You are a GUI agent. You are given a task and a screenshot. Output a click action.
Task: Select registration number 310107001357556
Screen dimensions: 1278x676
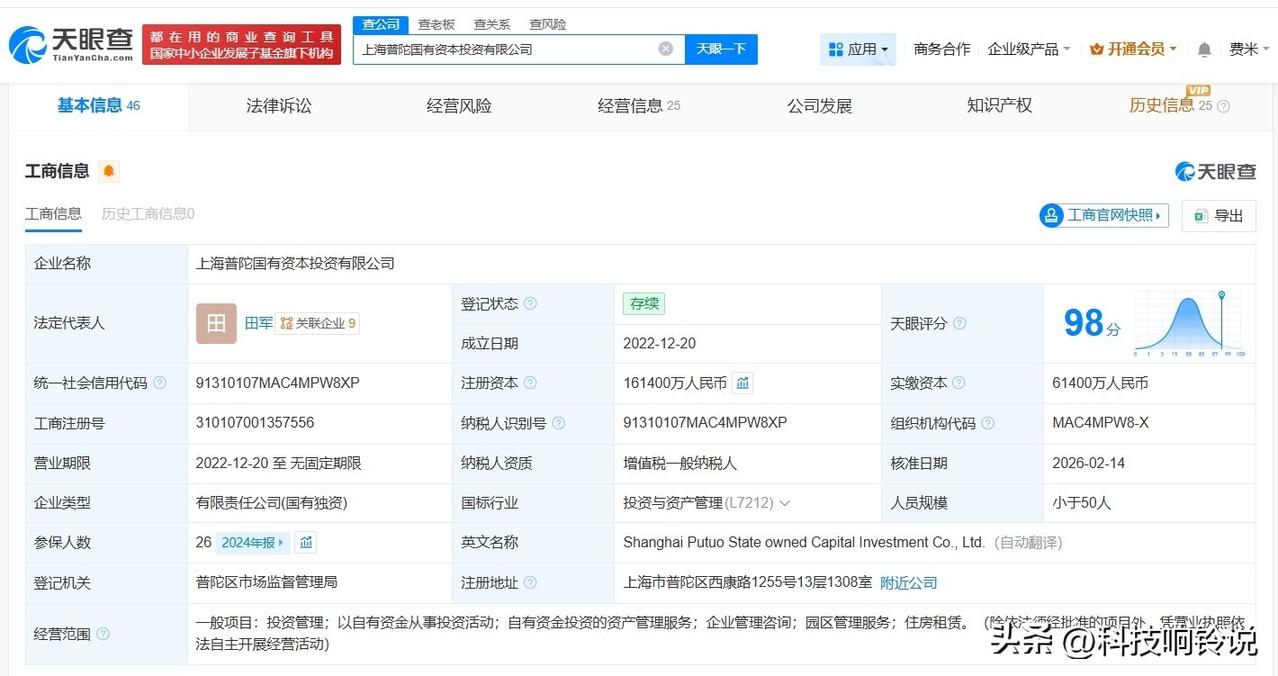pyautogui.click(x=255, y=423)
